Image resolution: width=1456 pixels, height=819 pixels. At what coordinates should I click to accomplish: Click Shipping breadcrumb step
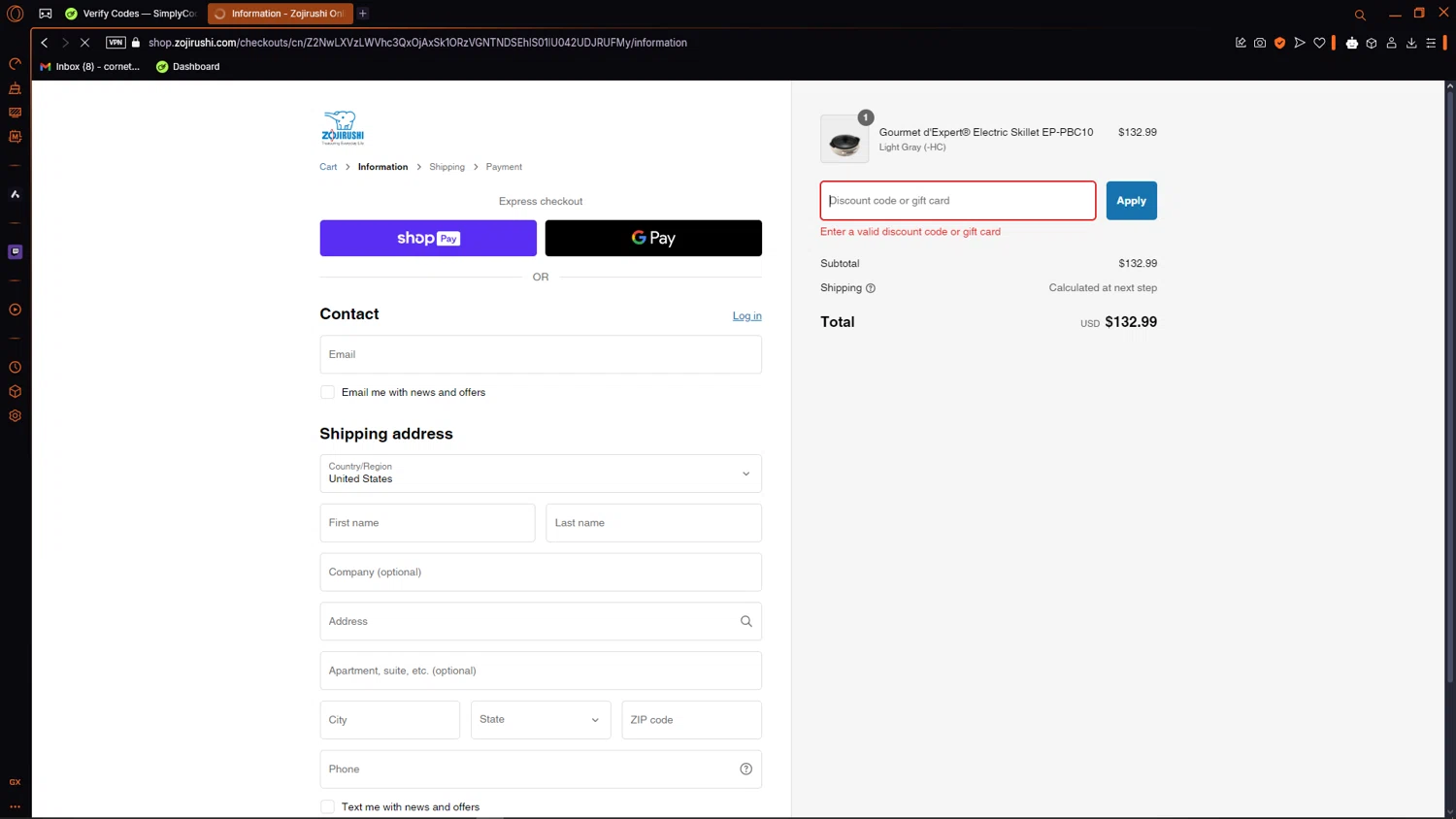pyautogui.click(x=447, y=167)
